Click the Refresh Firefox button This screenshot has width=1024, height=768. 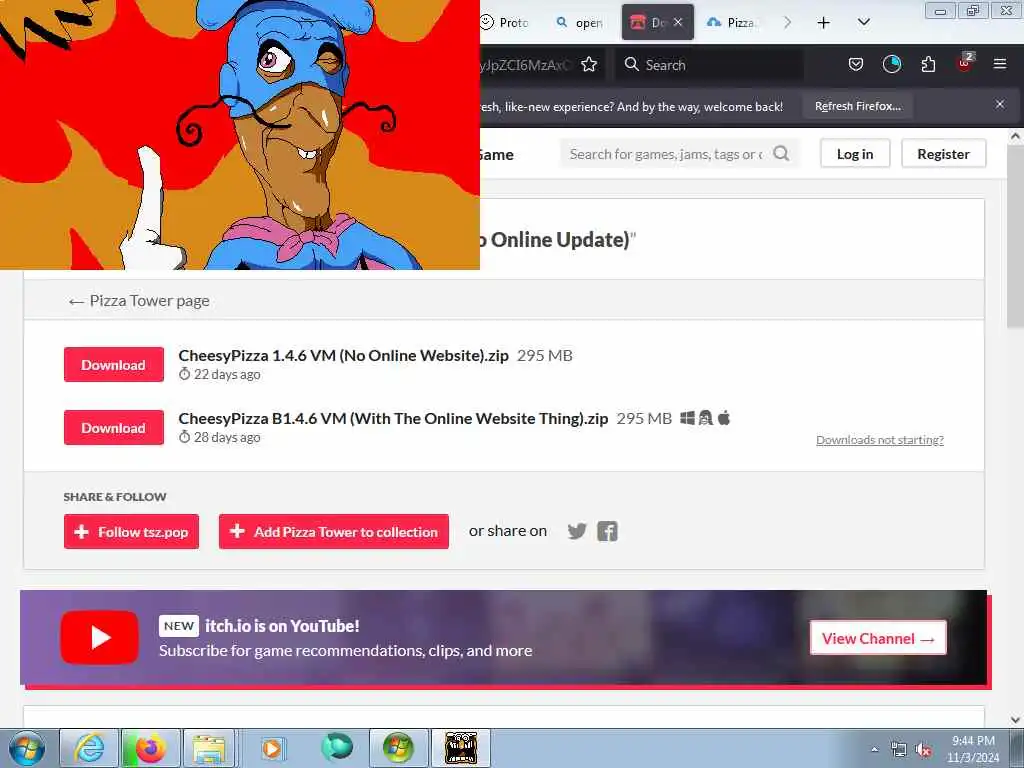[x=858, y=106]
